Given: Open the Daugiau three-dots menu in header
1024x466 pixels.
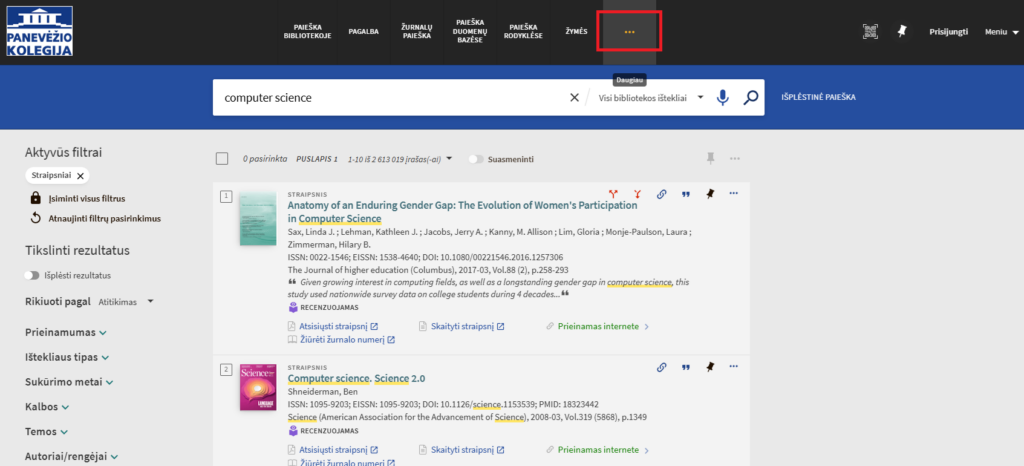Looking at the screenshot, I should [x=629, y=32].
